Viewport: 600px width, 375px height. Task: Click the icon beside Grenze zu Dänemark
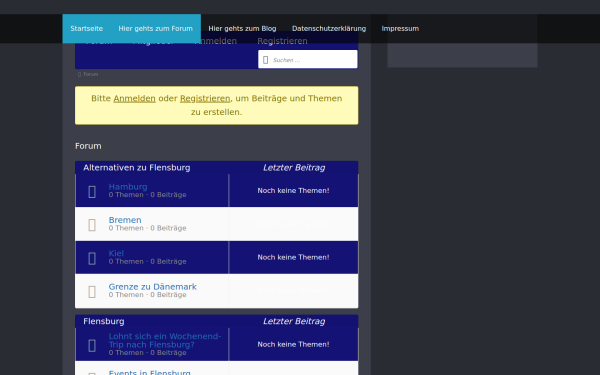92,292
